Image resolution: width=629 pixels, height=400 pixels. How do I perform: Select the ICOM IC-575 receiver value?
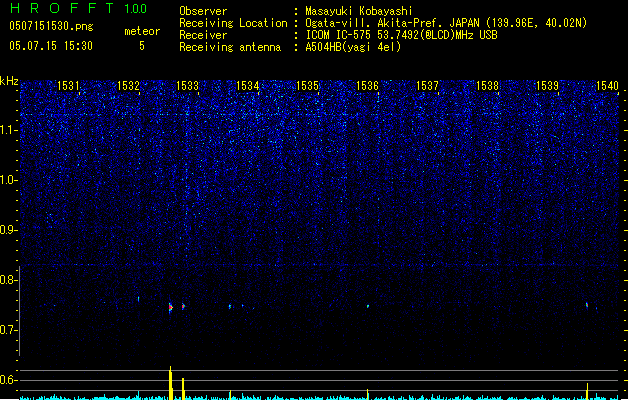(401, 35)
